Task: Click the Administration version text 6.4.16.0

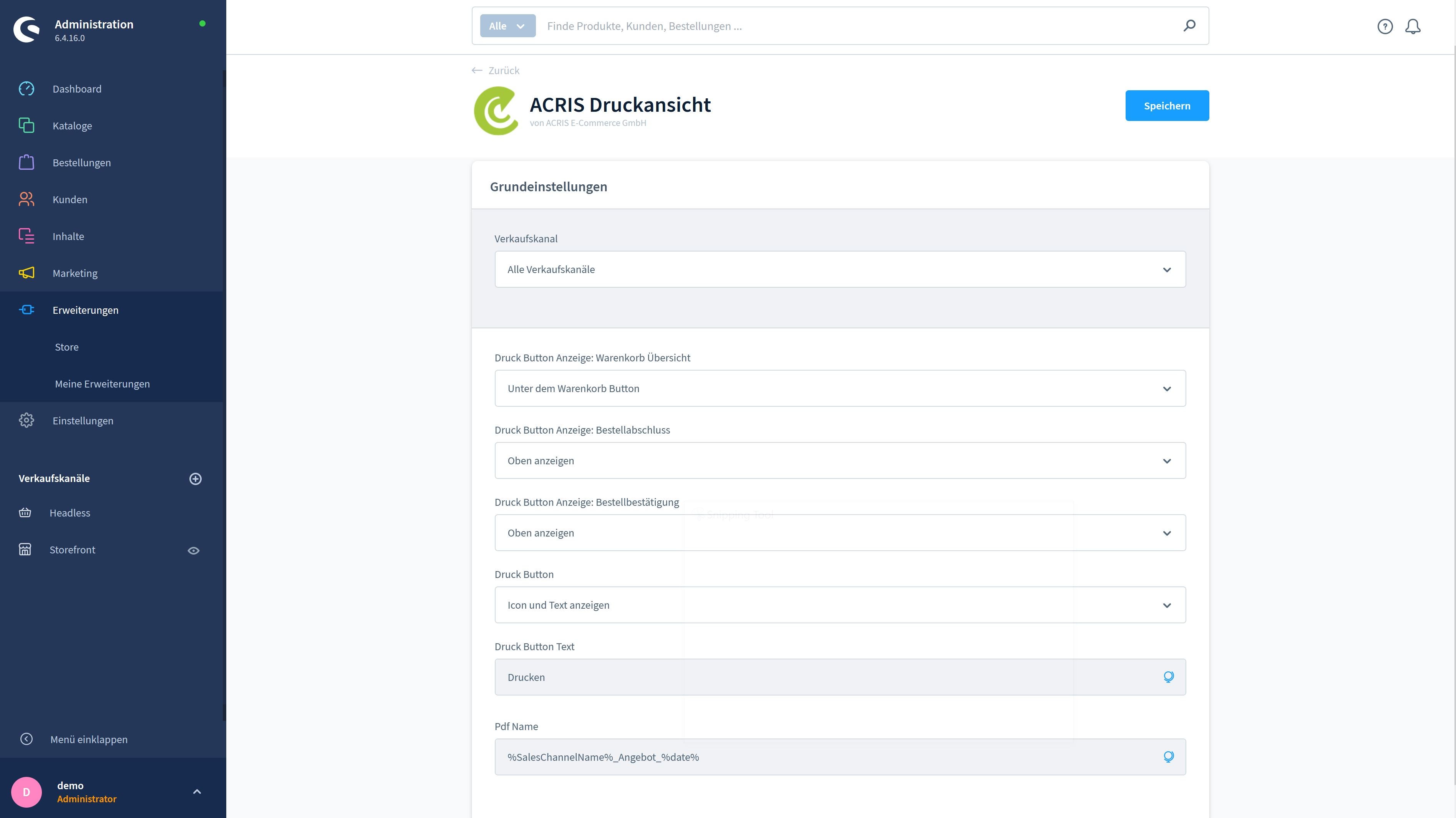Action: [x=70, y=38]
